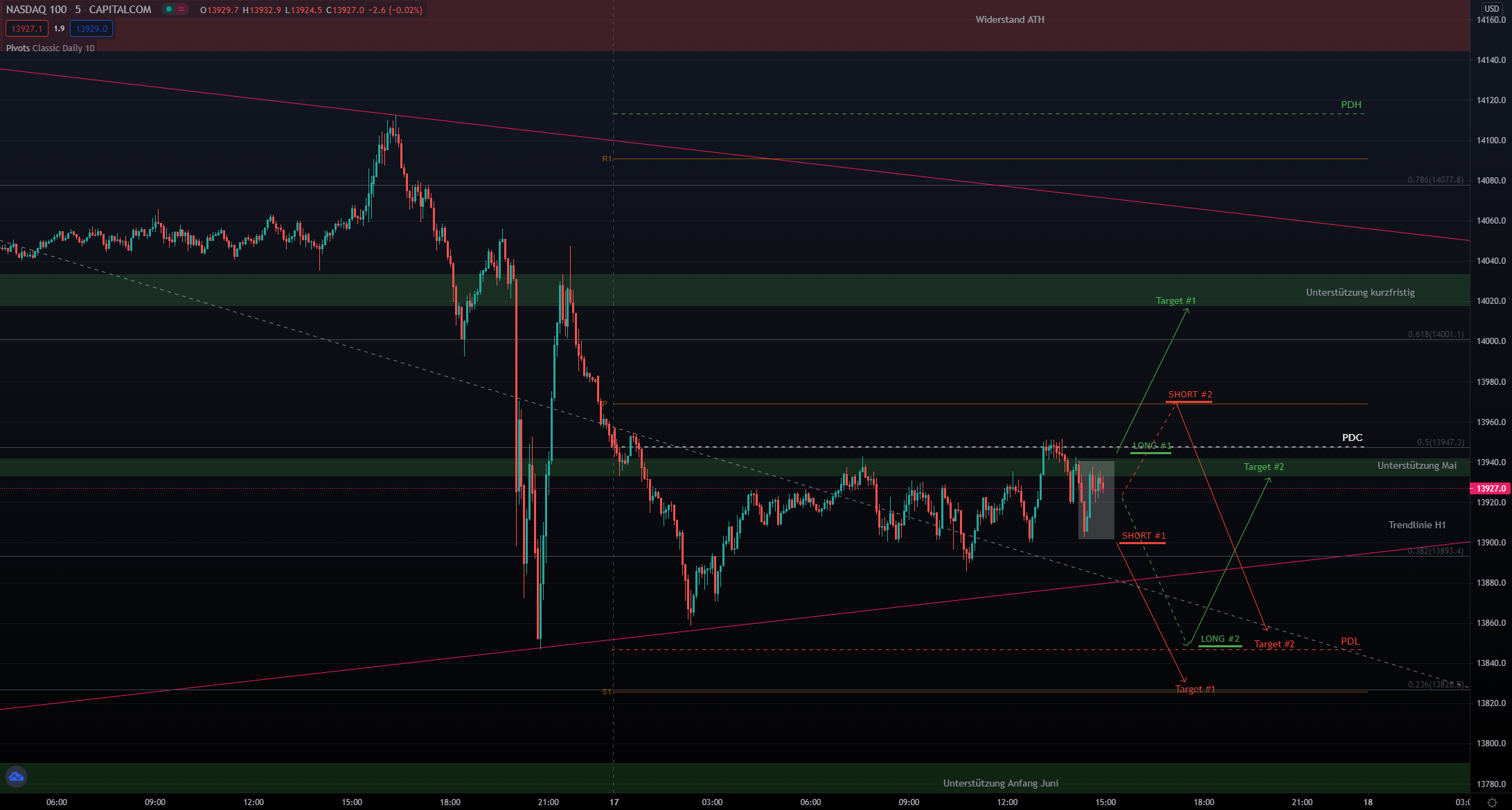
Task: Click the Trendlinie H1 text label
Action: click(x=1416, y=525)
